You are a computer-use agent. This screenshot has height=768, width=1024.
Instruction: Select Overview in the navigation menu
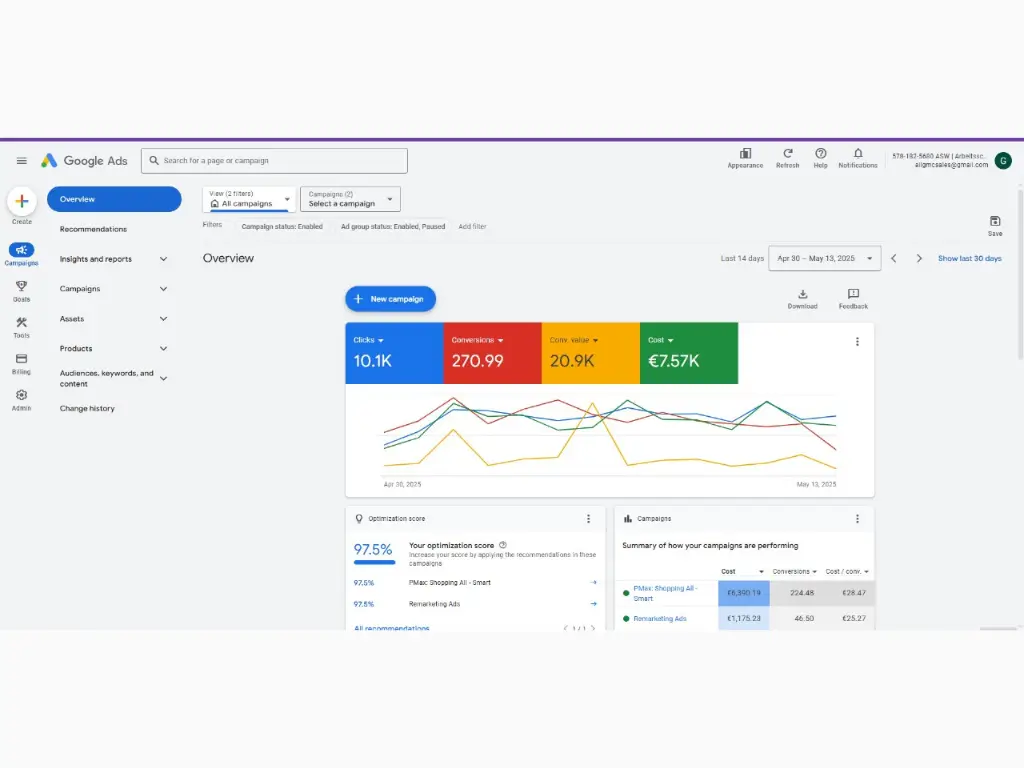tap(114, 199)
